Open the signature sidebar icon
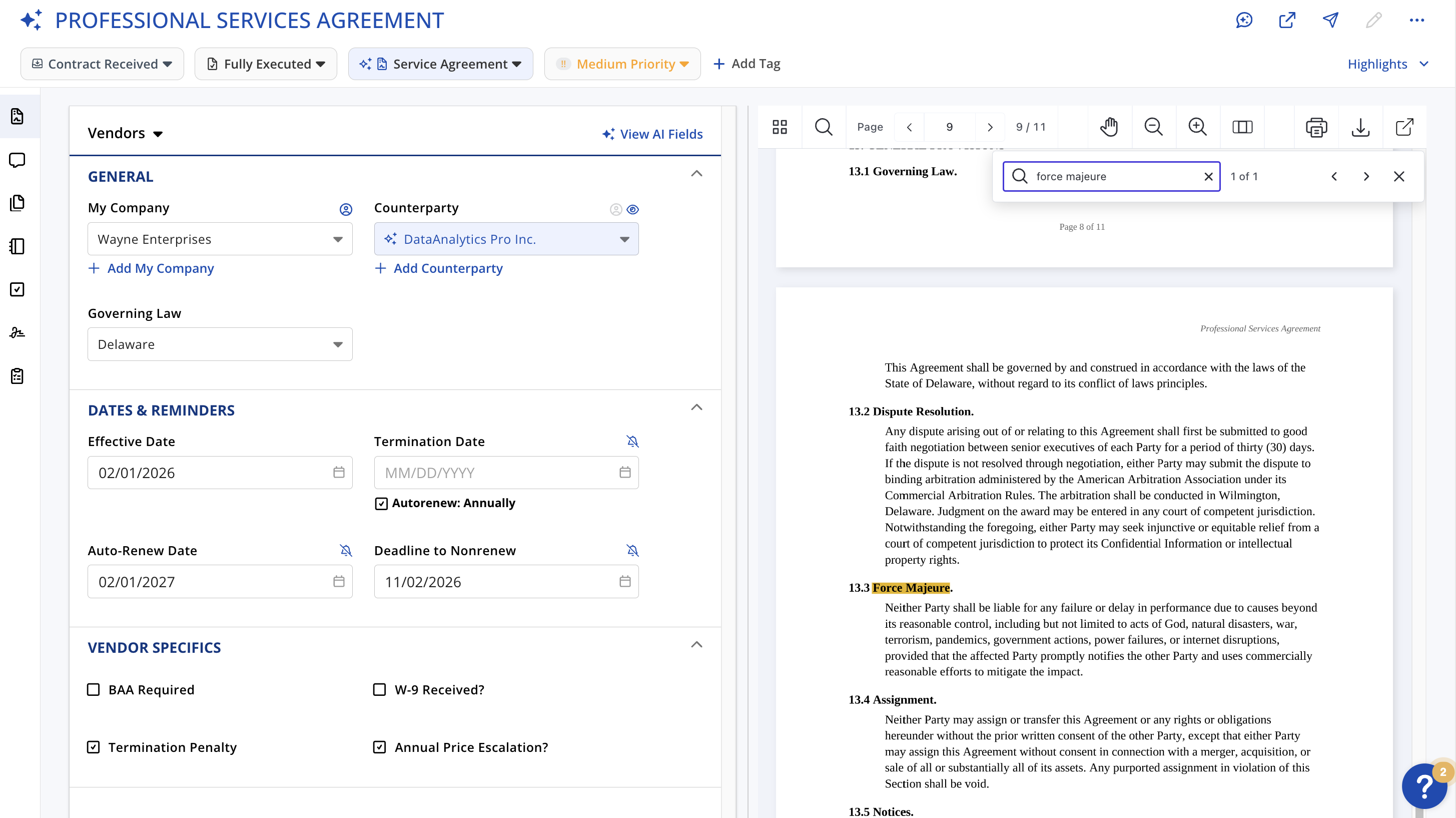The image size is (1456, 818). pos(18,332)
